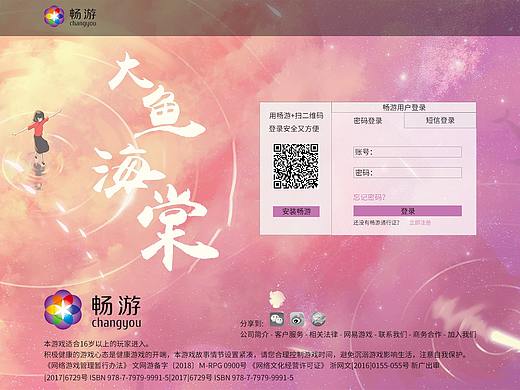520x390 pixels.
Task: Click the 本游戏适合16岁以上的玩家进入 notice
Action: pos(97,344)
